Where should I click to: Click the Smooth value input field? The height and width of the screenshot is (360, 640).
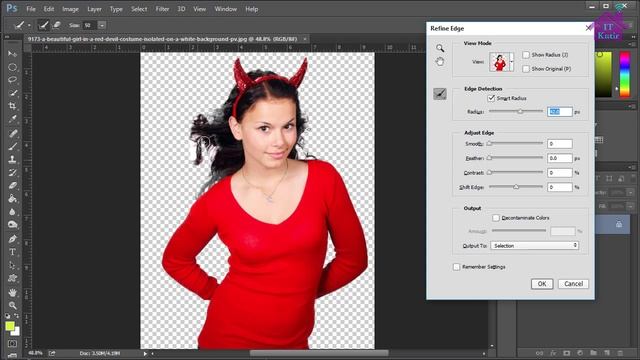(560, 144)
